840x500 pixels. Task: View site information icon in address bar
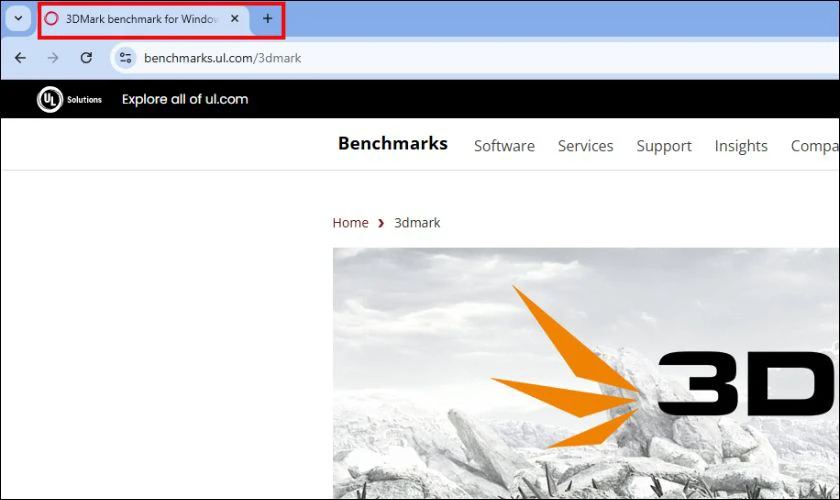tap(125, 58)
